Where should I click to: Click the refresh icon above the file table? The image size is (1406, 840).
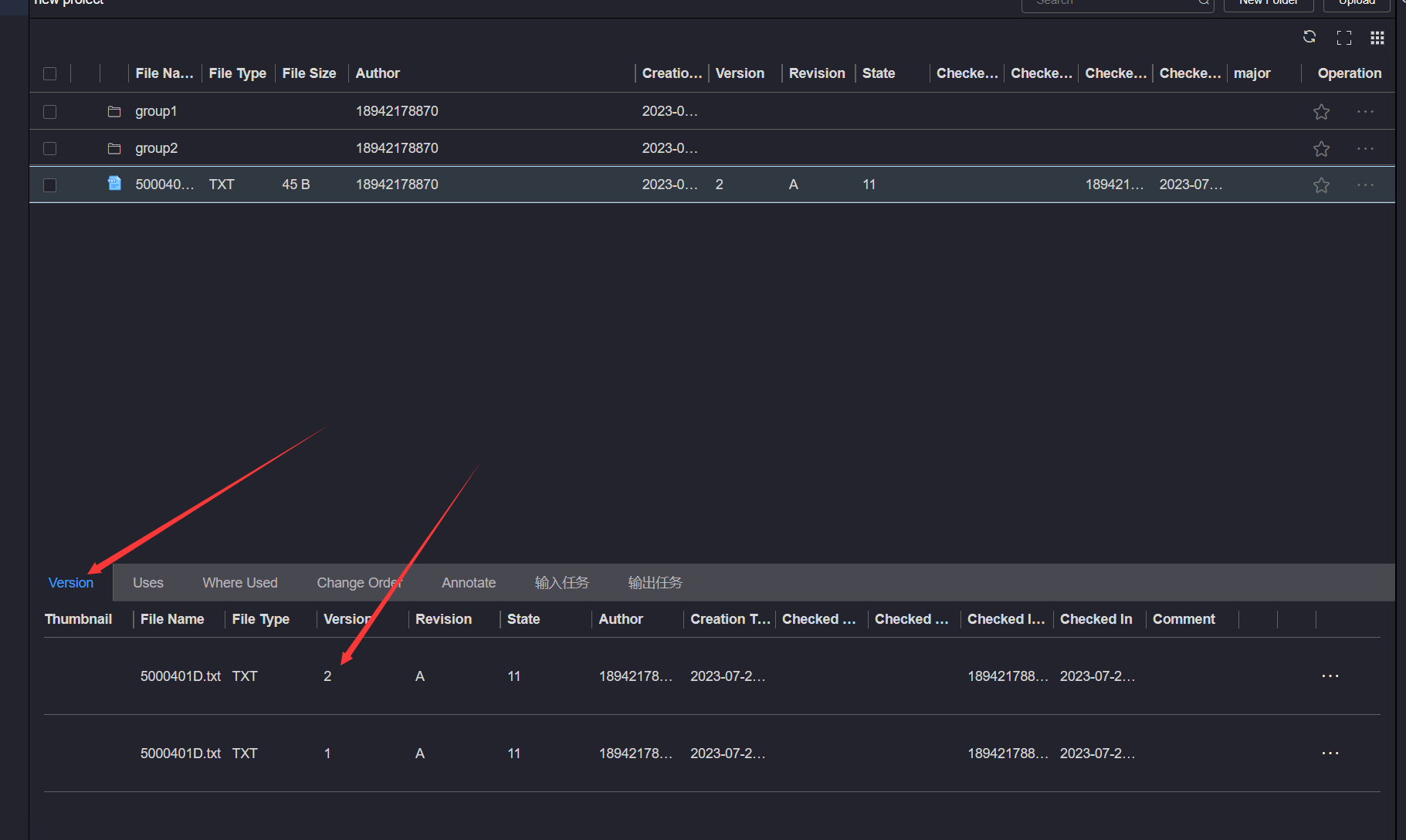[x=1309, y=37]
